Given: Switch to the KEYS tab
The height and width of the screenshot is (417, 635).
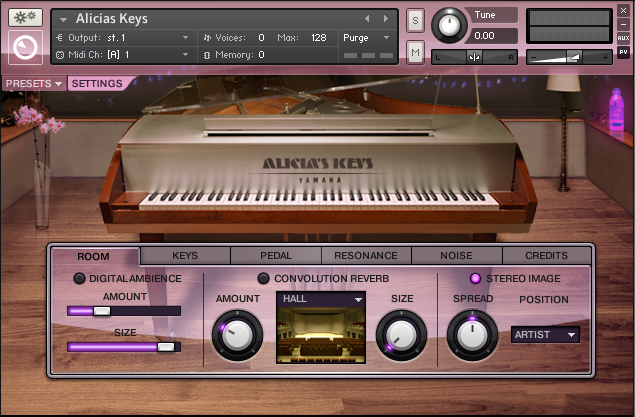Looking at the screenshot, I should 185,256.
